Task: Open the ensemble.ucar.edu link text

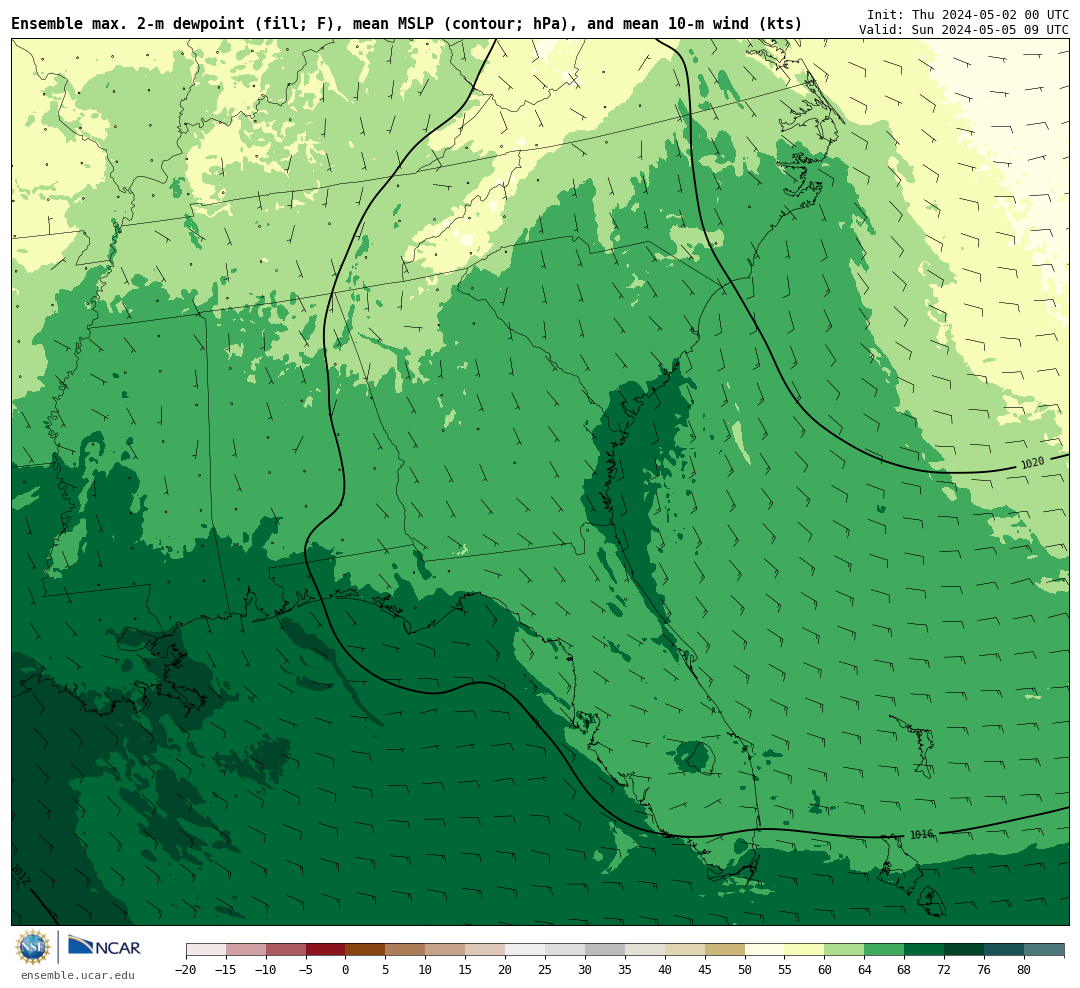Action: pyautogui.click(x=78, y=975)
